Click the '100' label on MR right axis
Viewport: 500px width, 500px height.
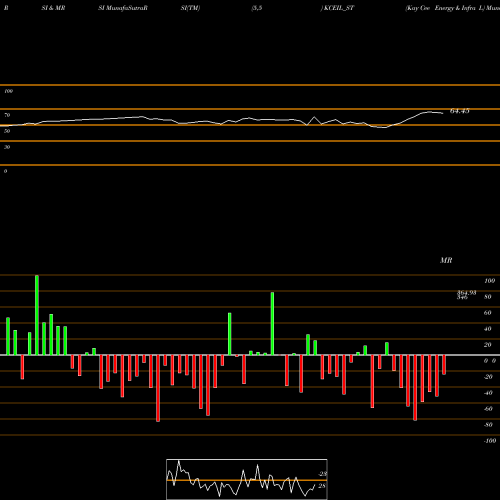coord(489,281)
